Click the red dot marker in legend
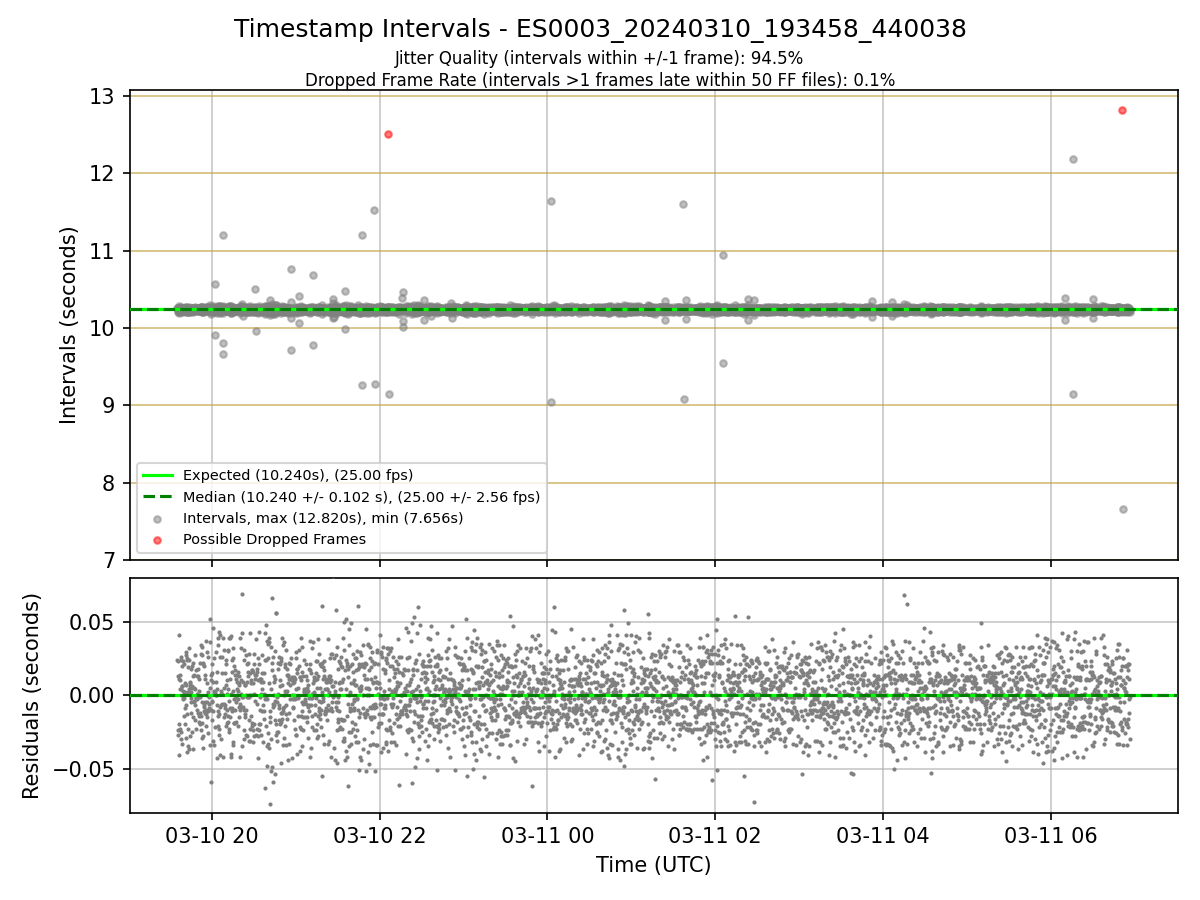The width and height of the screenshot is (1200, 900). point(158,539)
